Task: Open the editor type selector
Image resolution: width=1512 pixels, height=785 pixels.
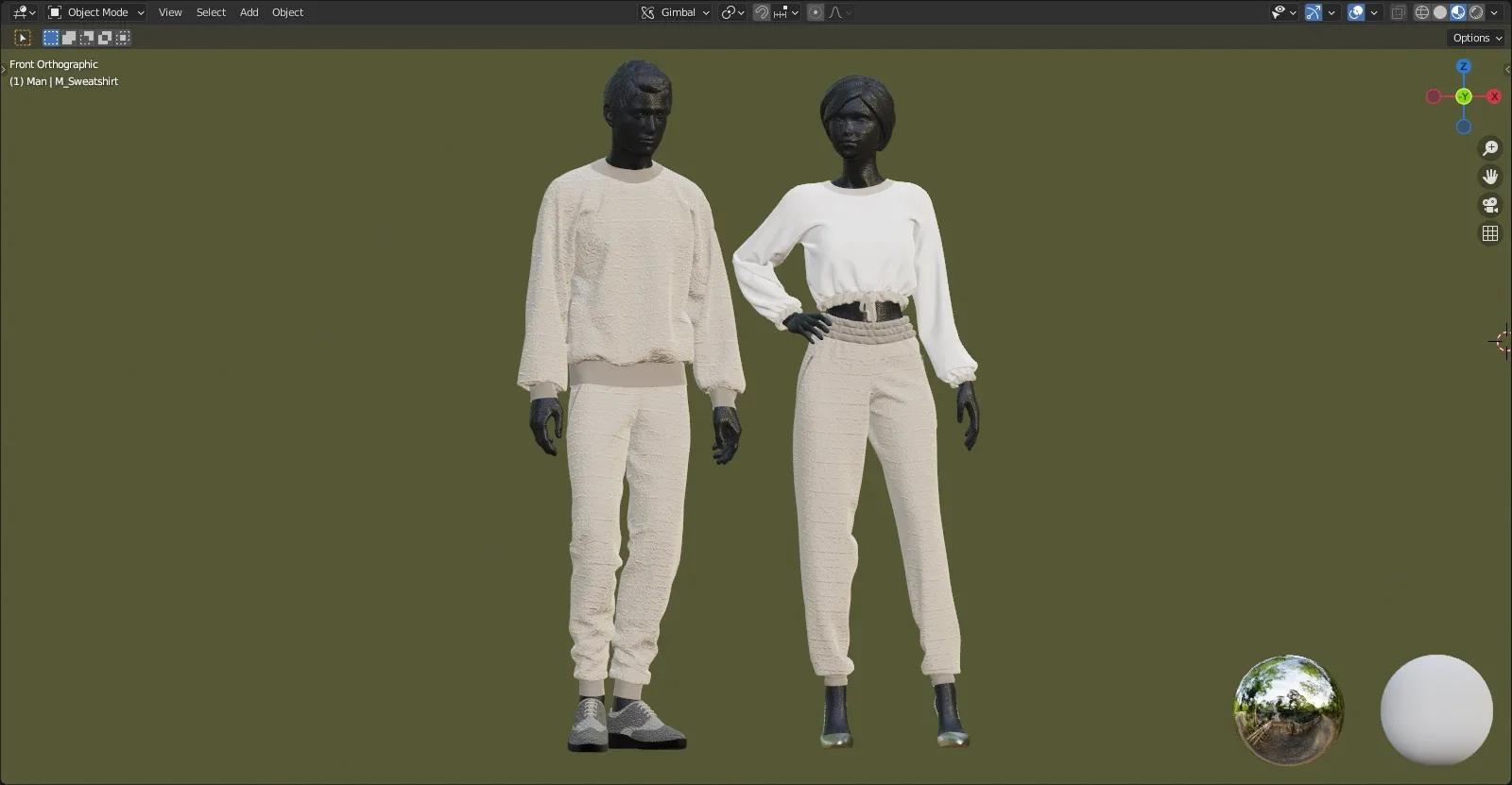Action: coord(24,12)
